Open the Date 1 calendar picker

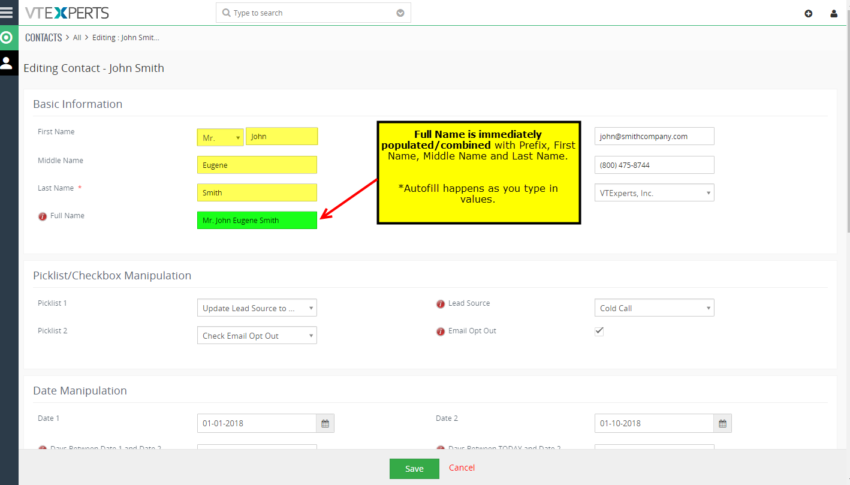(x=325, y=423)
